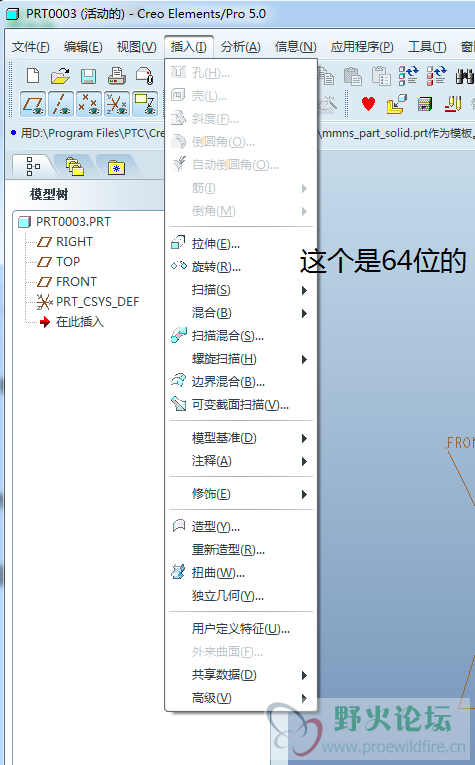Toggle datum axis display
This screenshot has height=765, width=475.
[x=61, y=103]
